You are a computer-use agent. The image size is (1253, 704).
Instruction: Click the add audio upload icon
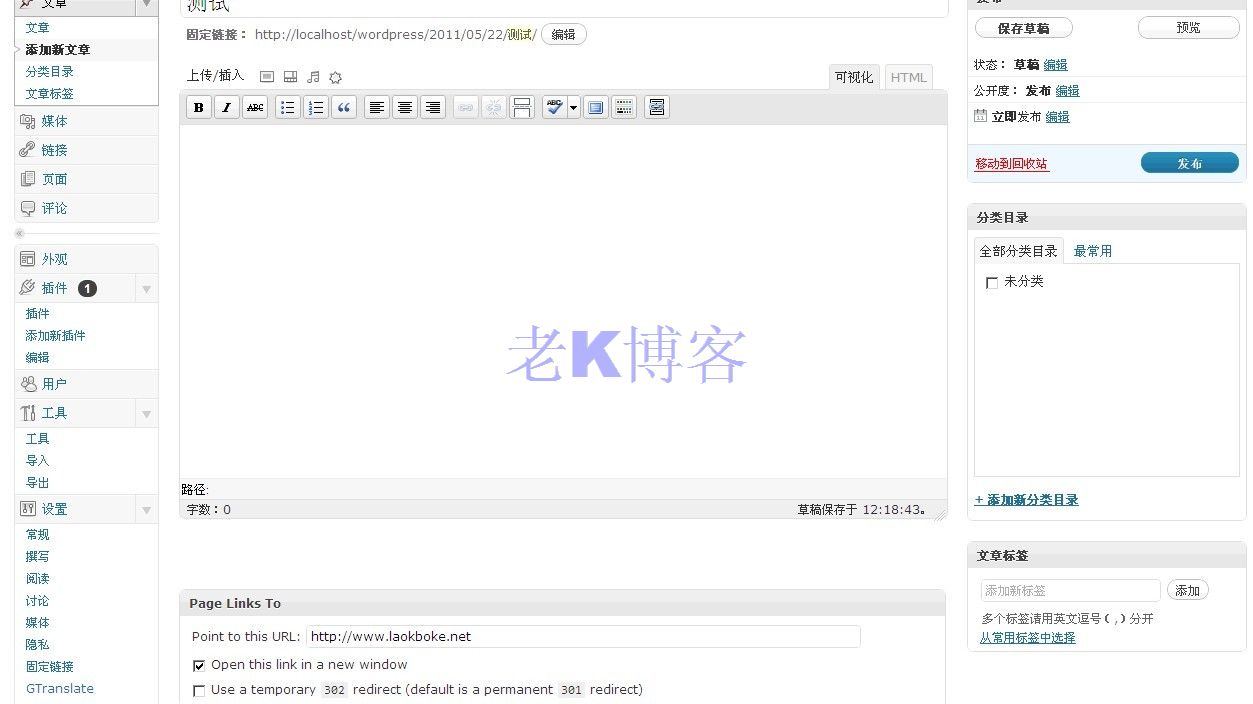click(x=313, y=77)
